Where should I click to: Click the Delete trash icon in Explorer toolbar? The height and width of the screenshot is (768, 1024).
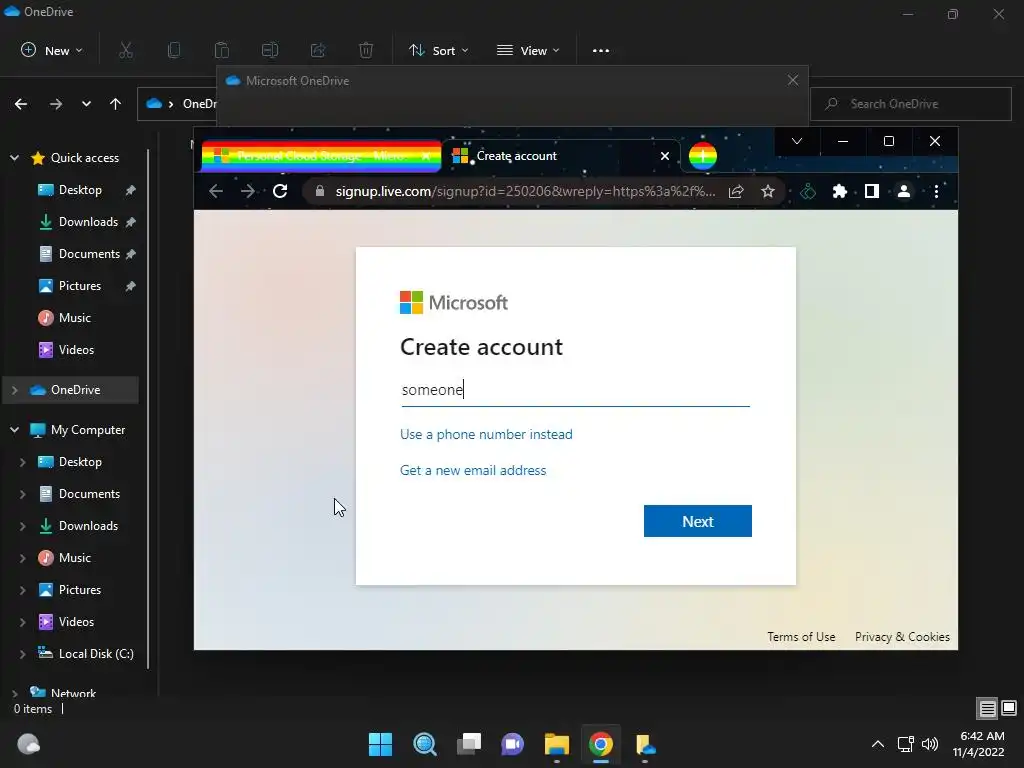pyautogui.click(x=366, y=50)
